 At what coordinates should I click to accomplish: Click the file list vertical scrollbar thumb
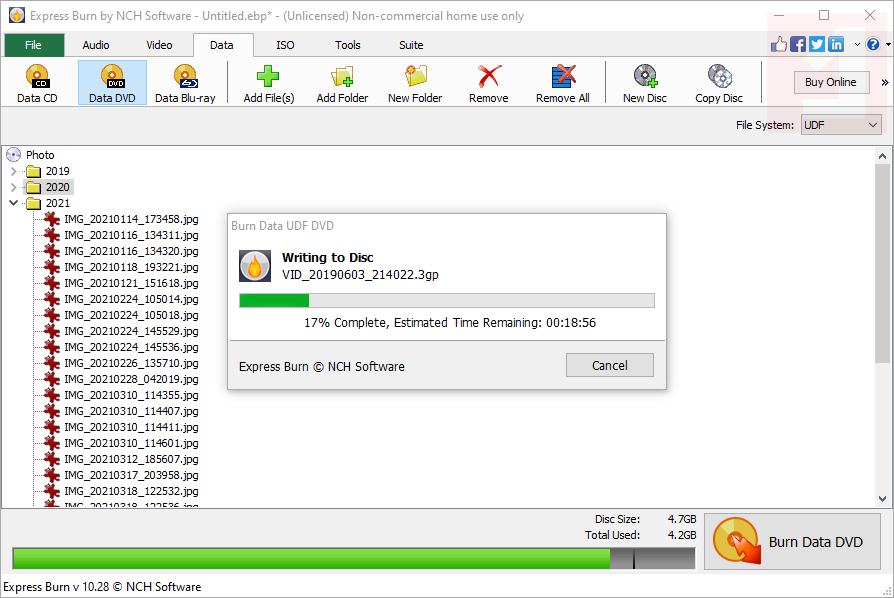(x=883, y=263)
